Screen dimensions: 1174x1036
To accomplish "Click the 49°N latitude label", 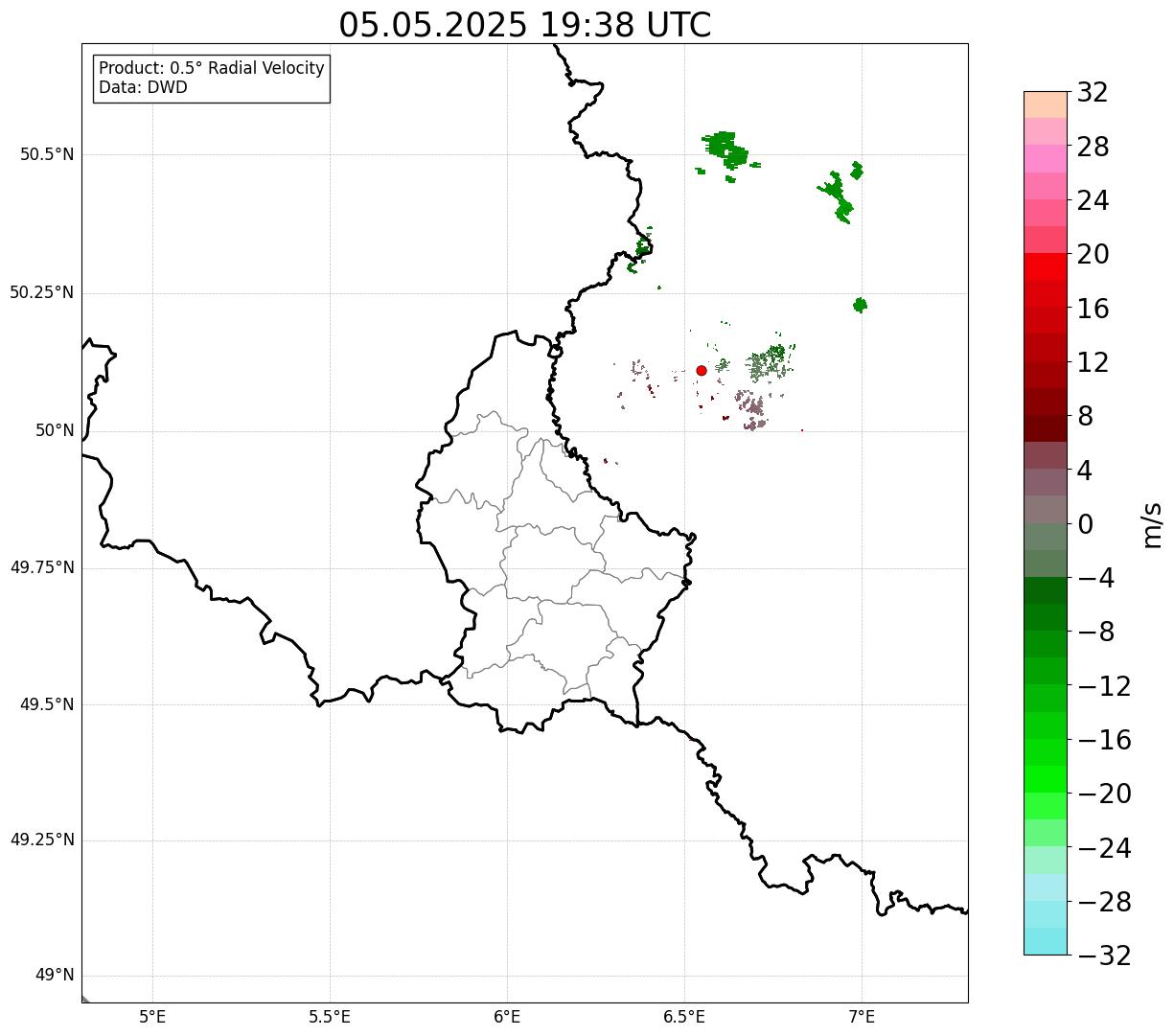I will [x=55, y=976].
